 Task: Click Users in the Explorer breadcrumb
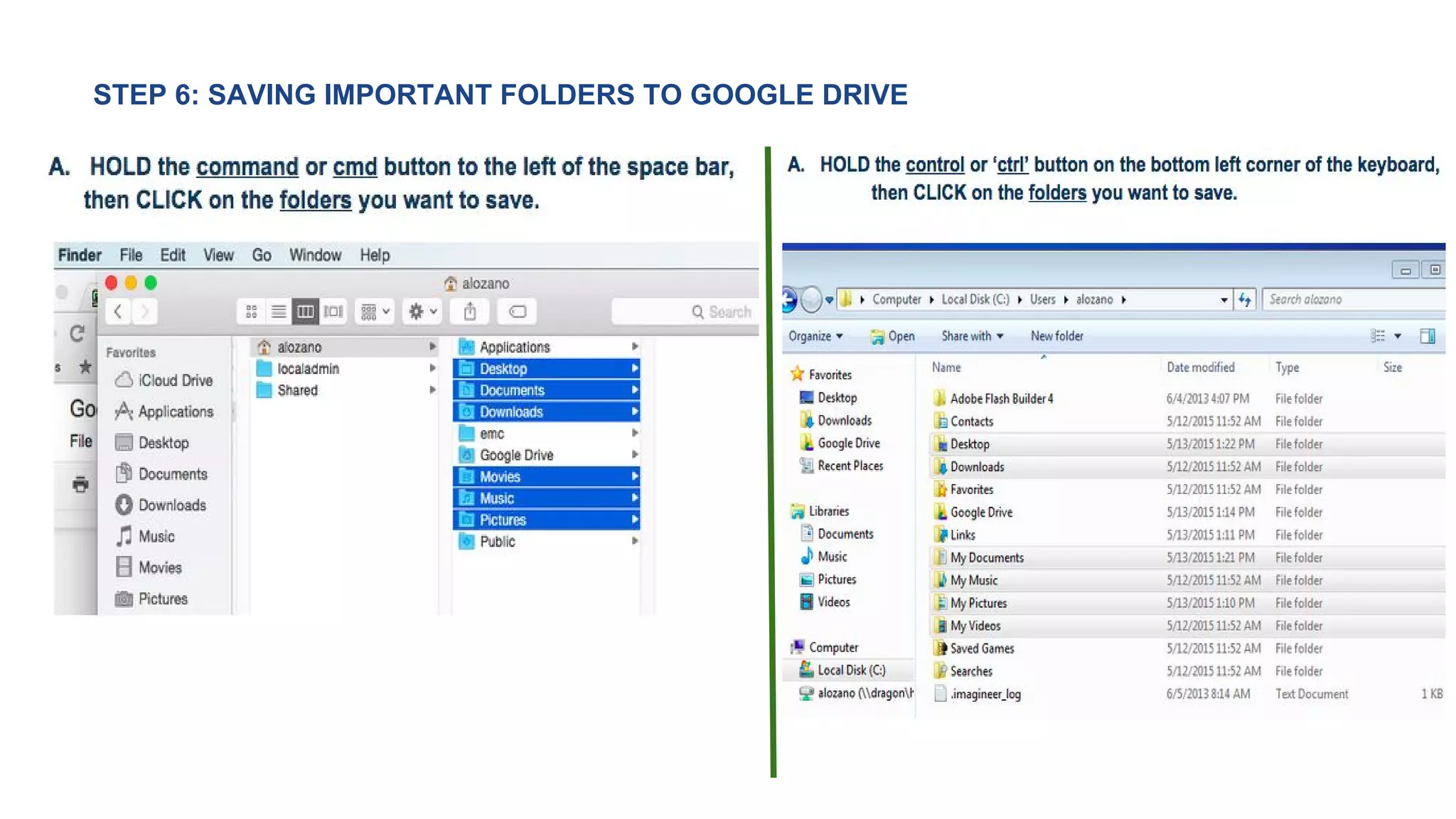[1043, 299]
